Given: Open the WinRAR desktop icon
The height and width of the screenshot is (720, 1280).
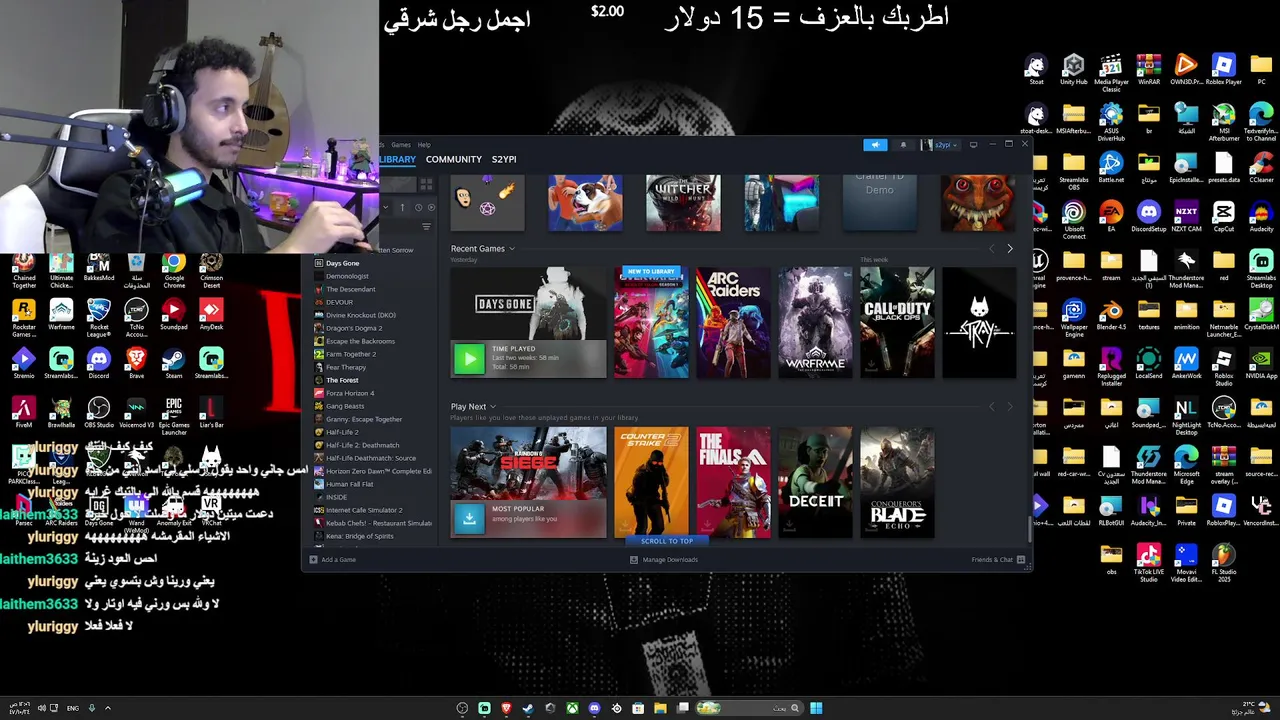Looking at the screenshot, I should point(1149,66).
